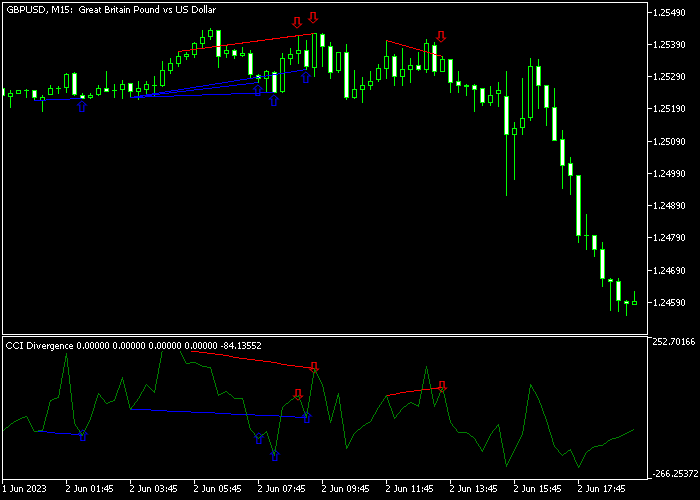Select the 1.24890 price scale label
This screenshot has width=700, height=500.
click(669, 206)
